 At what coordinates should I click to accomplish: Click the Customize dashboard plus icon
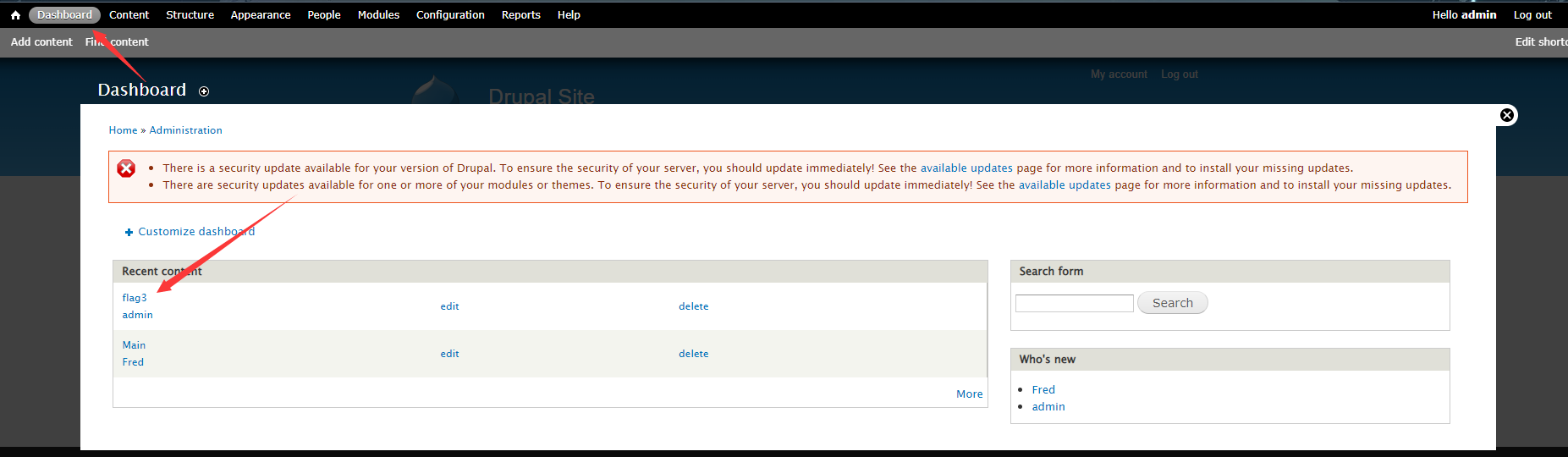point(129,232)
